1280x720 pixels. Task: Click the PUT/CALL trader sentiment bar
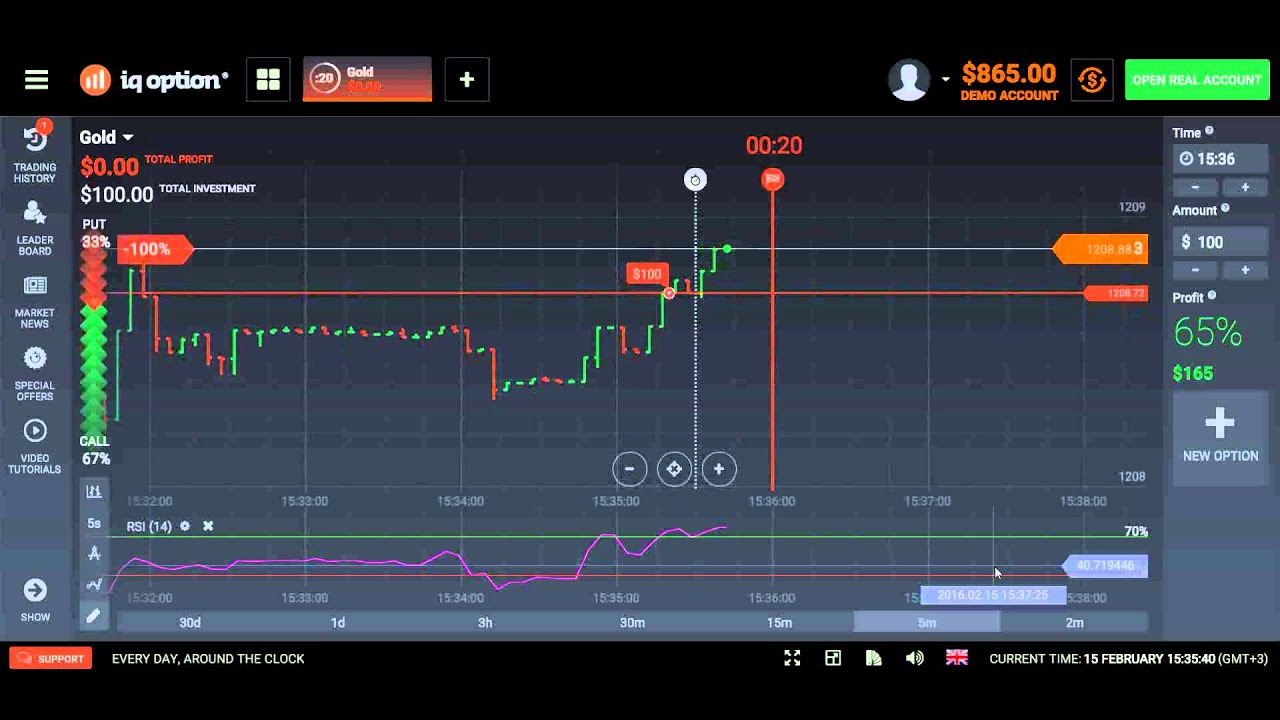tap(94, 340)
